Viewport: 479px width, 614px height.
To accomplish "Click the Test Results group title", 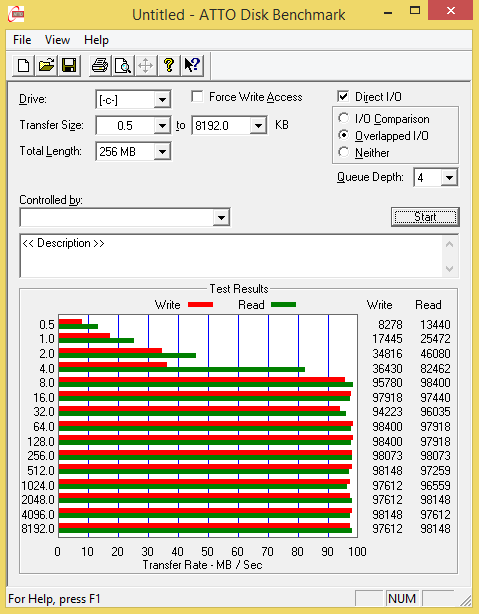I will [239, 289].
